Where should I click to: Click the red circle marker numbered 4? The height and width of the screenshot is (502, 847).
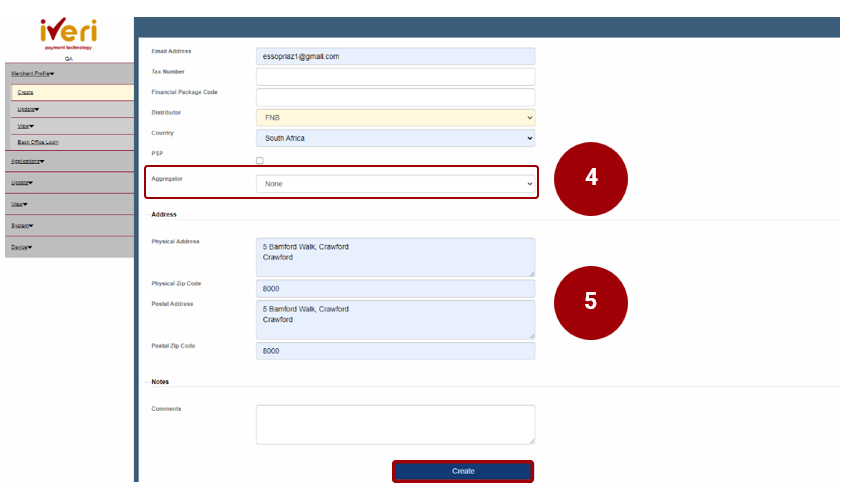tap(590, 177)
